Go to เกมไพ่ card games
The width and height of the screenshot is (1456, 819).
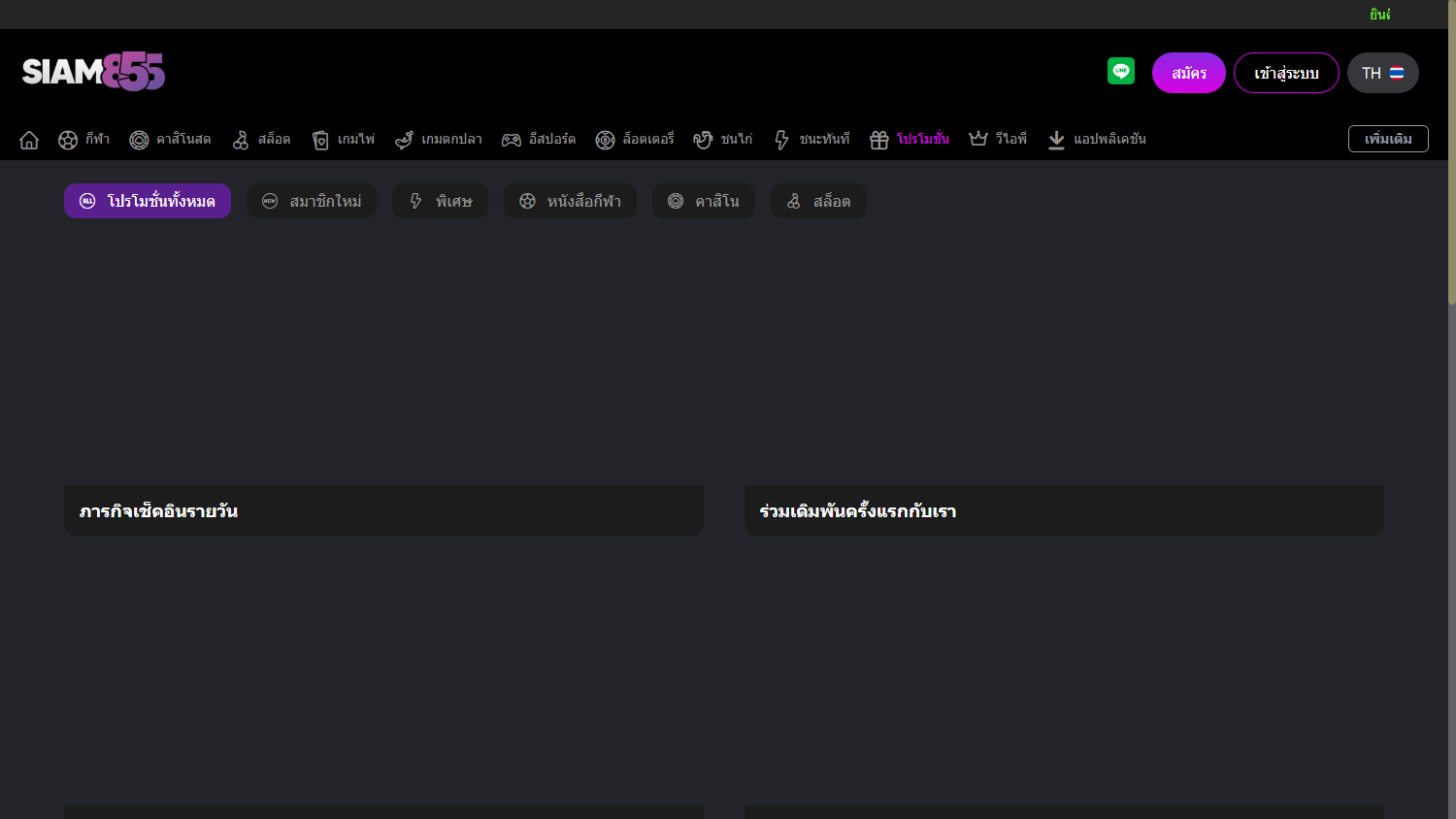(343, 140)
